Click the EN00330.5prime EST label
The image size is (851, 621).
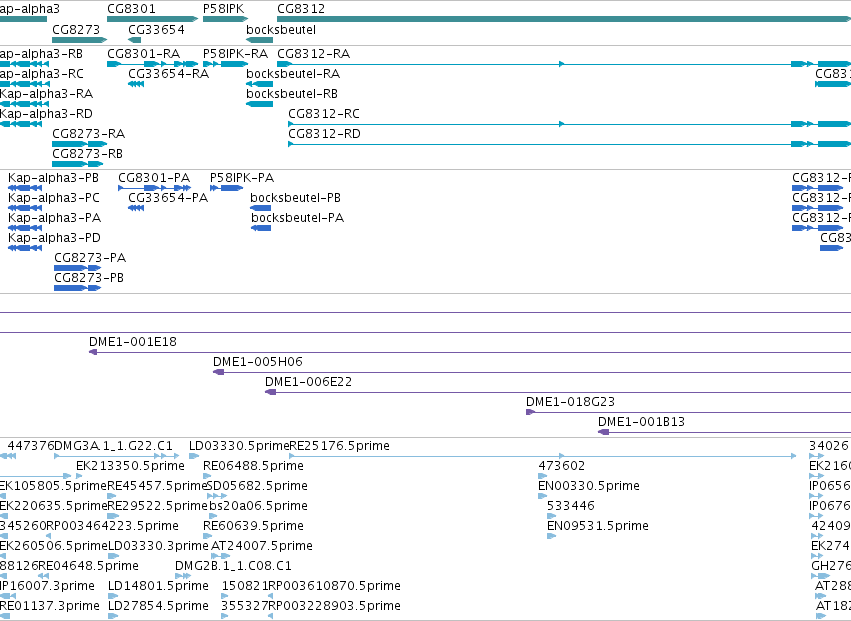[x=589, y=485]
